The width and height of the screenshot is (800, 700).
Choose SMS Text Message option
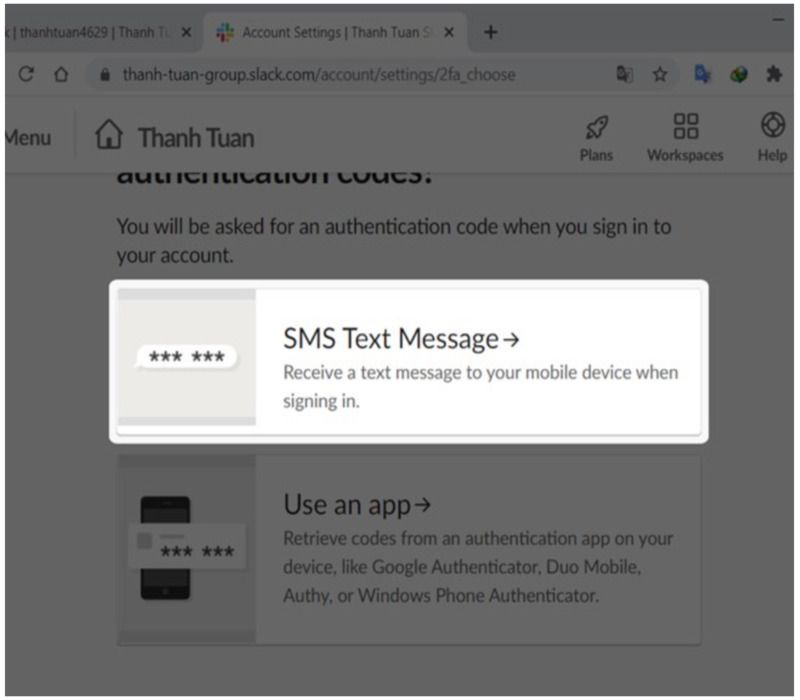409,362
